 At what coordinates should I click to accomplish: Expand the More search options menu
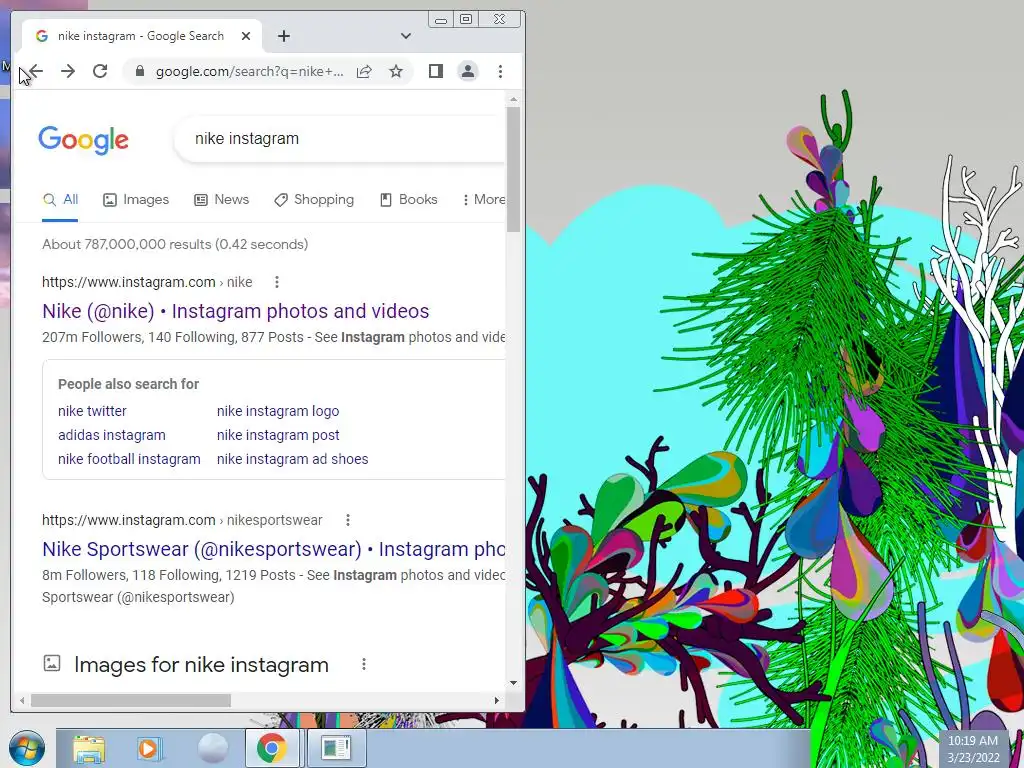(x=484, y=200)
